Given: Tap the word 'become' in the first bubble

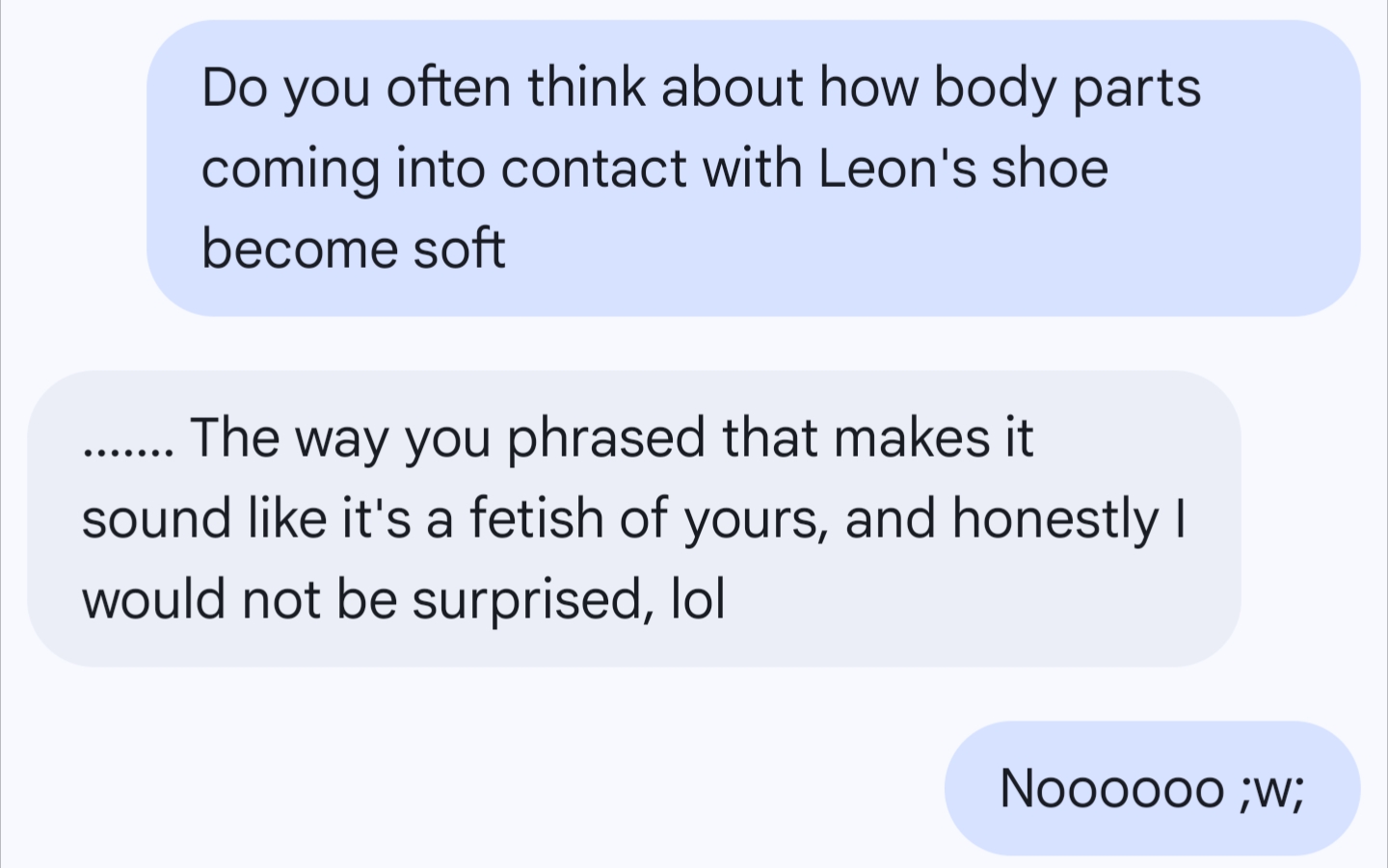Looking at the screenshot, I should pos(299,250).
